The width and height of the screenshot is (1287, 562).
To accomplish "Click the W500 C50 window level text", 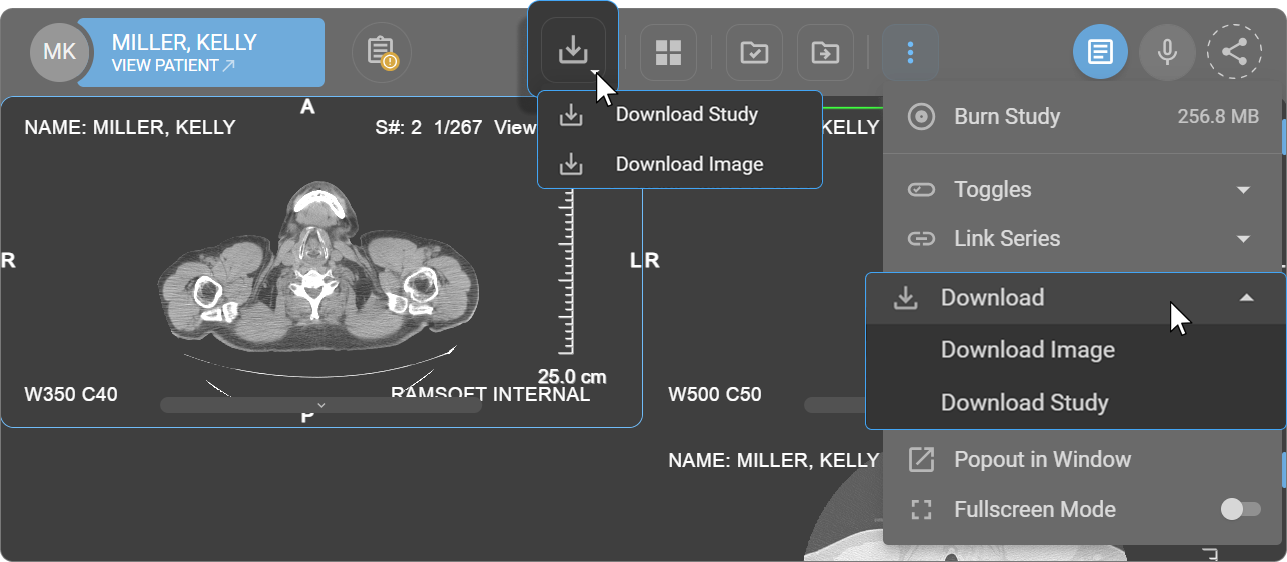I will pos(715,395).
